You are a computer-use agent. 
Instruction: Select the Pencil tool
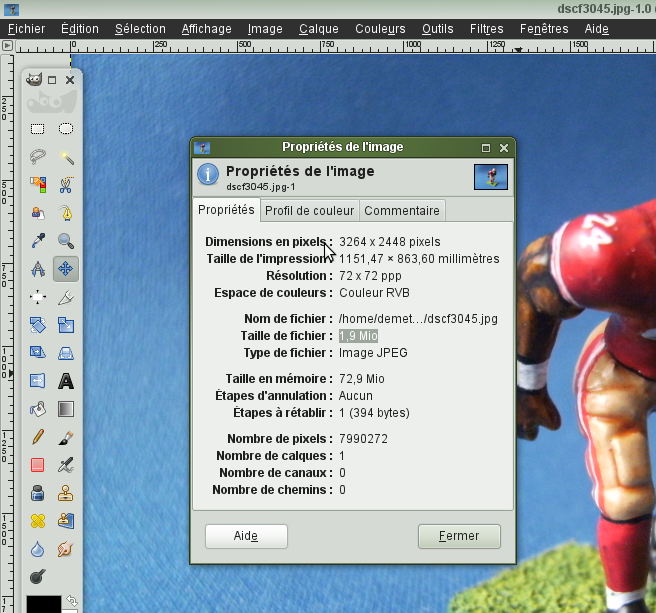(38, 437)
